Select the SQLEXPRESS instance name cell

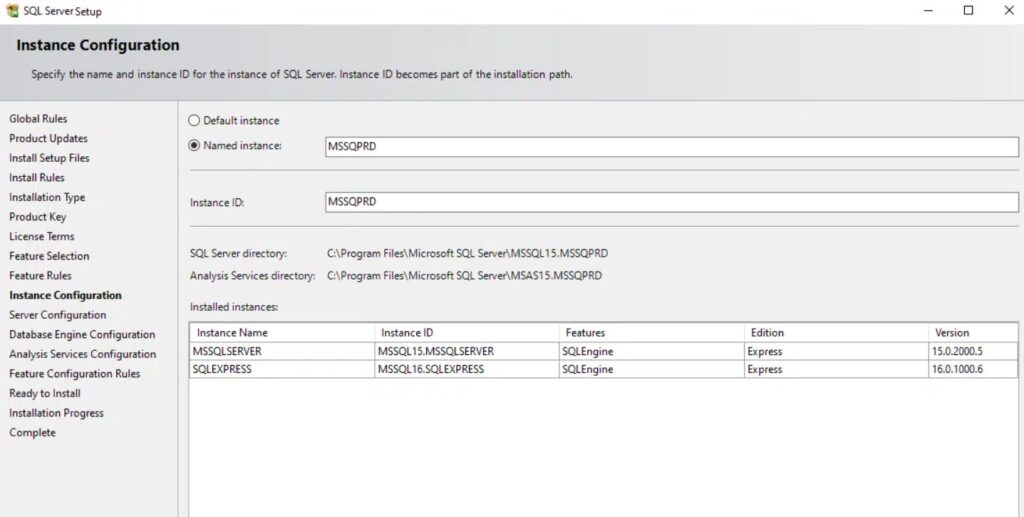282,369
